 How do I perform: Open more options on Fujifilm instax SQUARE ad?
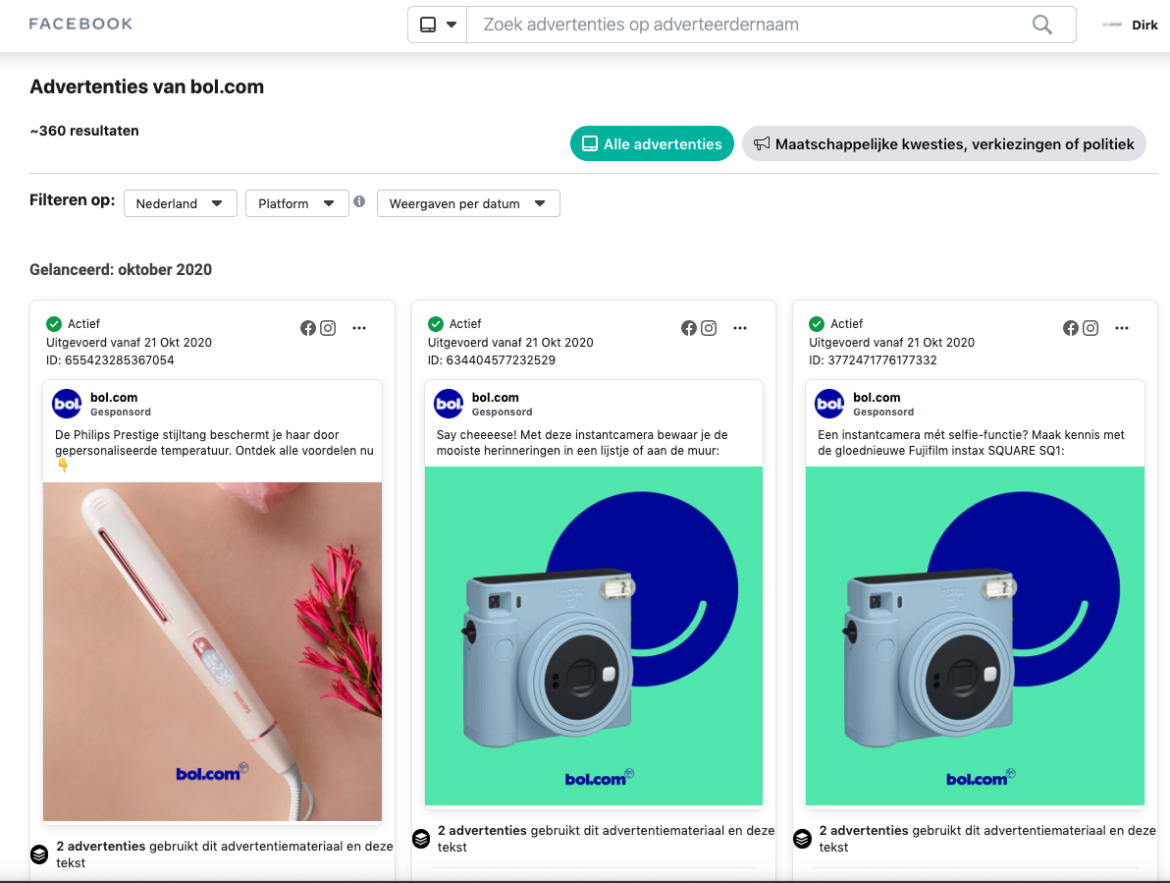tap(1121, 328)
